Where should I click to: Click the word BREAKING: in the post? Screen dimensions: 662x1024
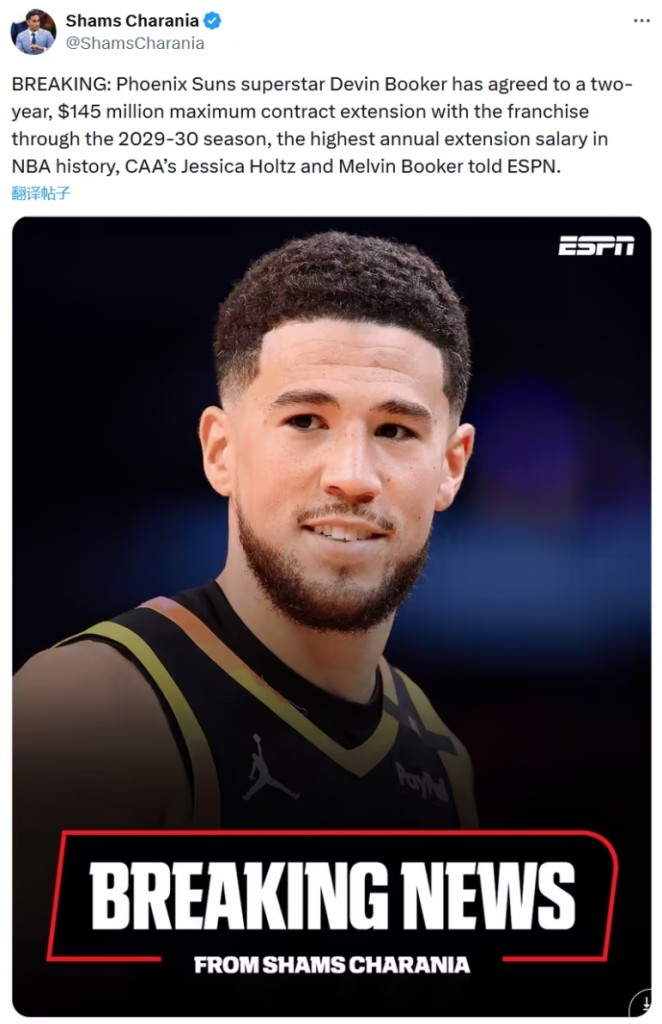click(x=61, y=84)
